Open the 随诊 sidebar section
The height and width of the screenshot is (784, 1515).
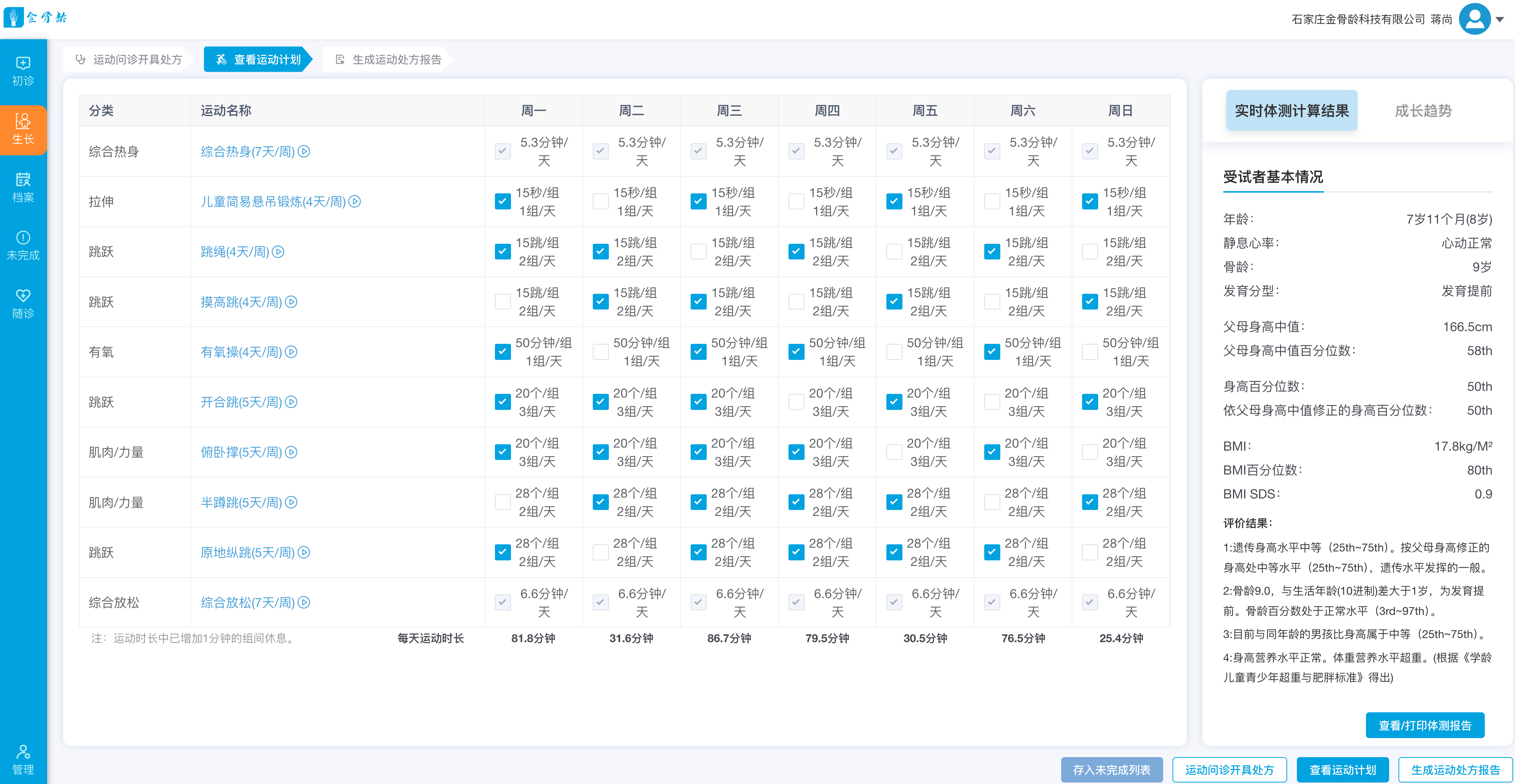coord(23,304)
